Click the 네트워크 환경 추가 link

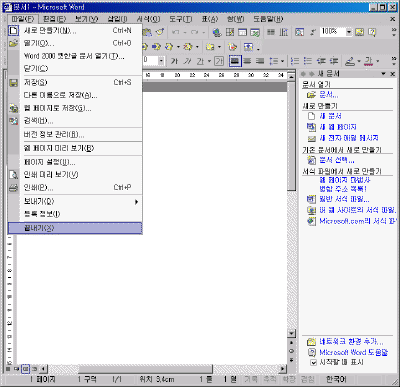pyautogui.click(x=351, y=342)
